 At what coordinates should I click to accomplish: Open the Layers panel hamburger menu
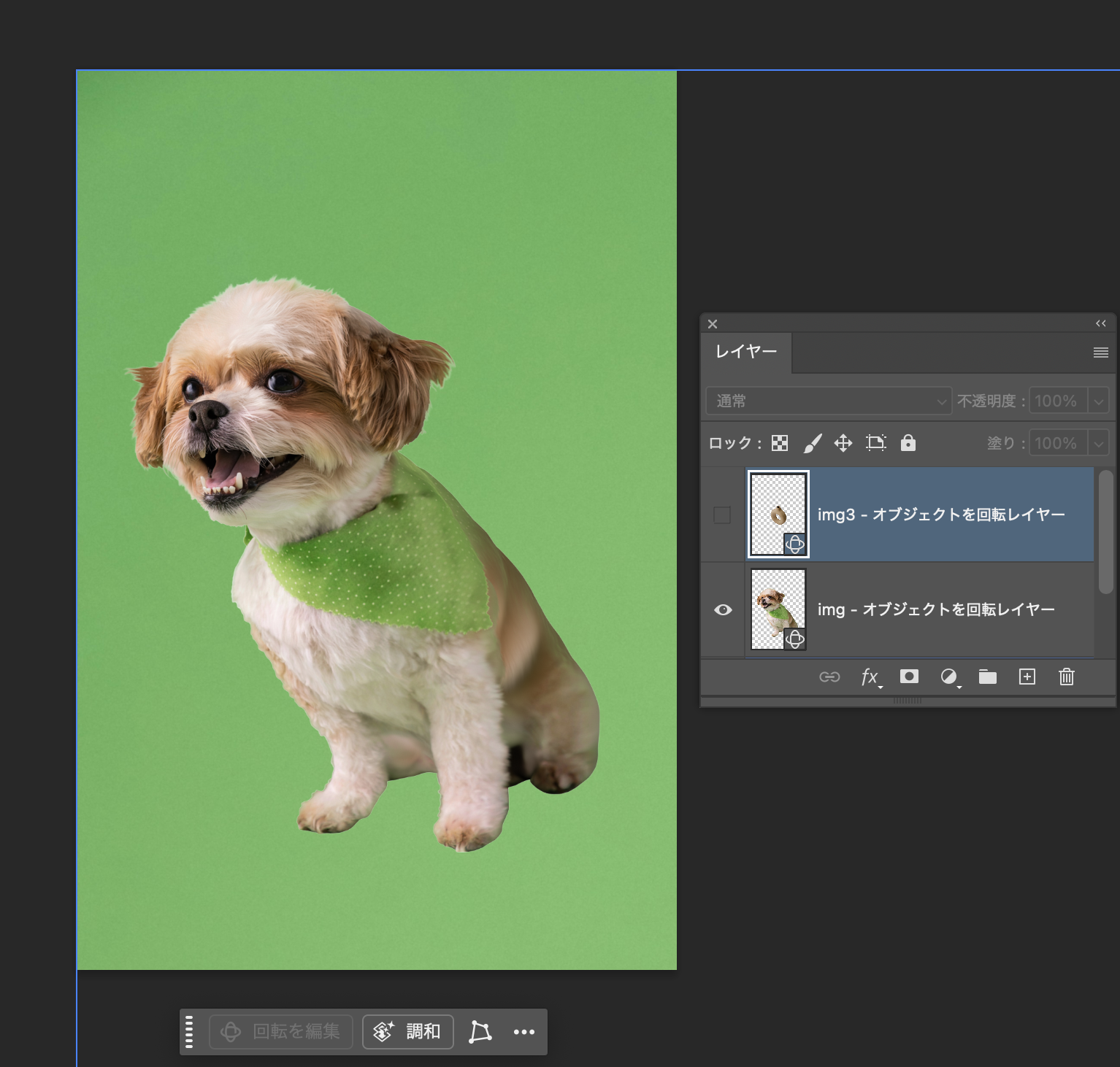[1101, 353]
